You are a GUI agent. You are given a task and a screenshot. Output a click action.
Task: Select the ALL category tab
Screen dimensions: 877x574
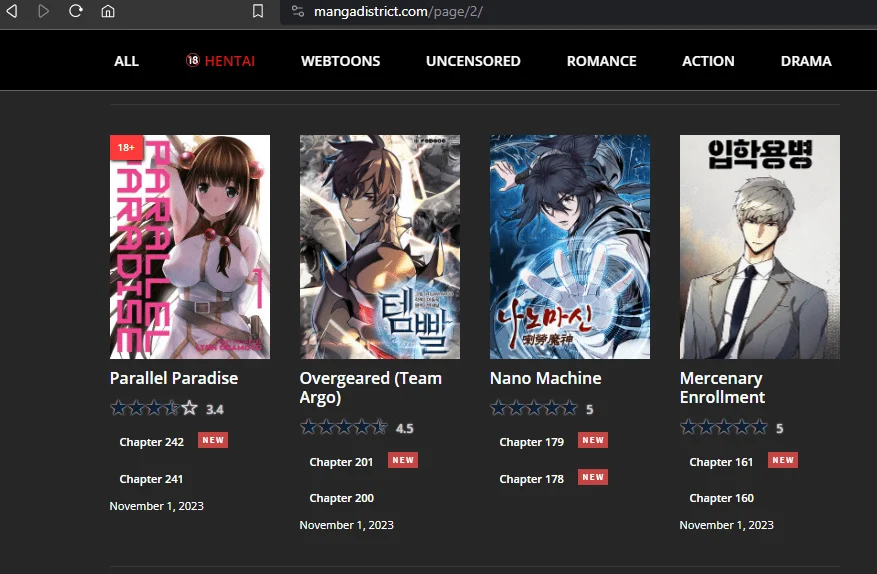tap(126, 61)
